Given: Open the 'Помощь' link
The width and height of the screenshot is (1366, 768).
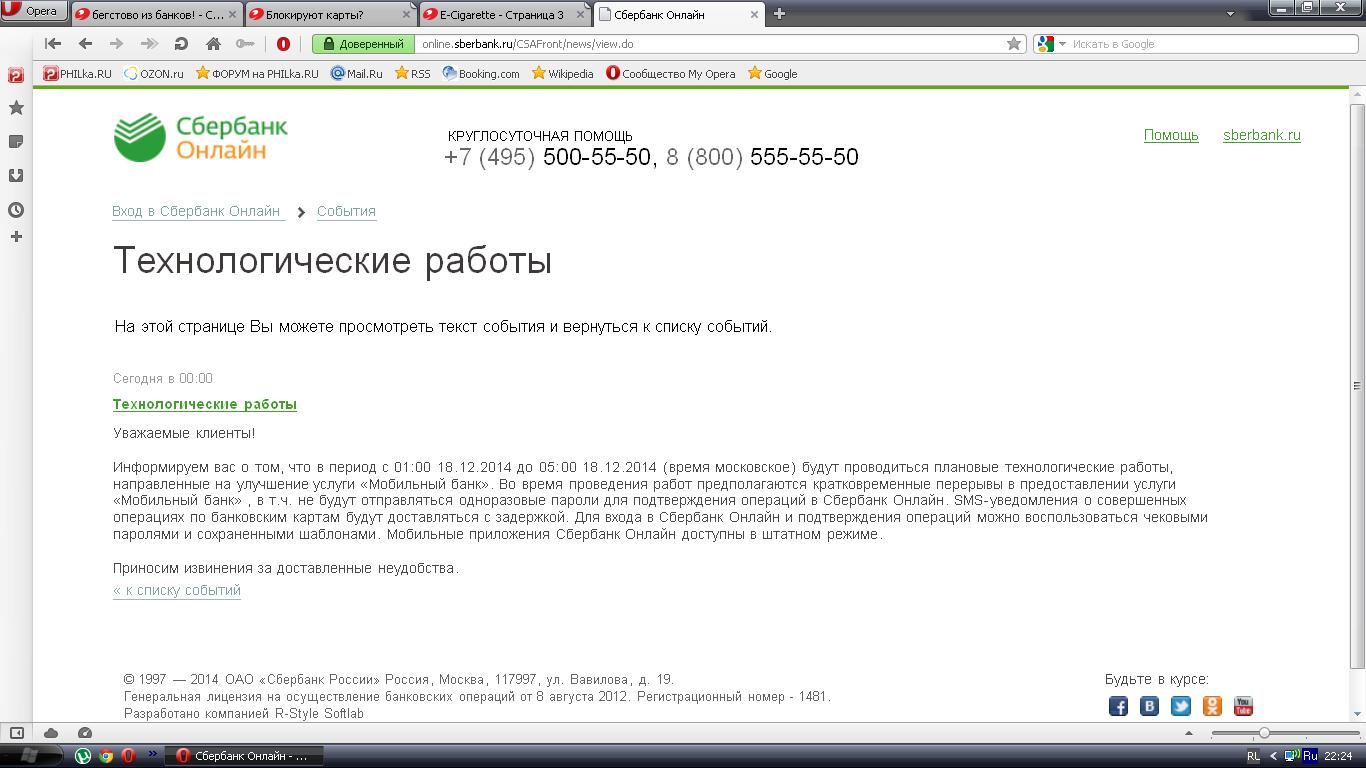Looking at the screenshot, I should [1171, 135].
